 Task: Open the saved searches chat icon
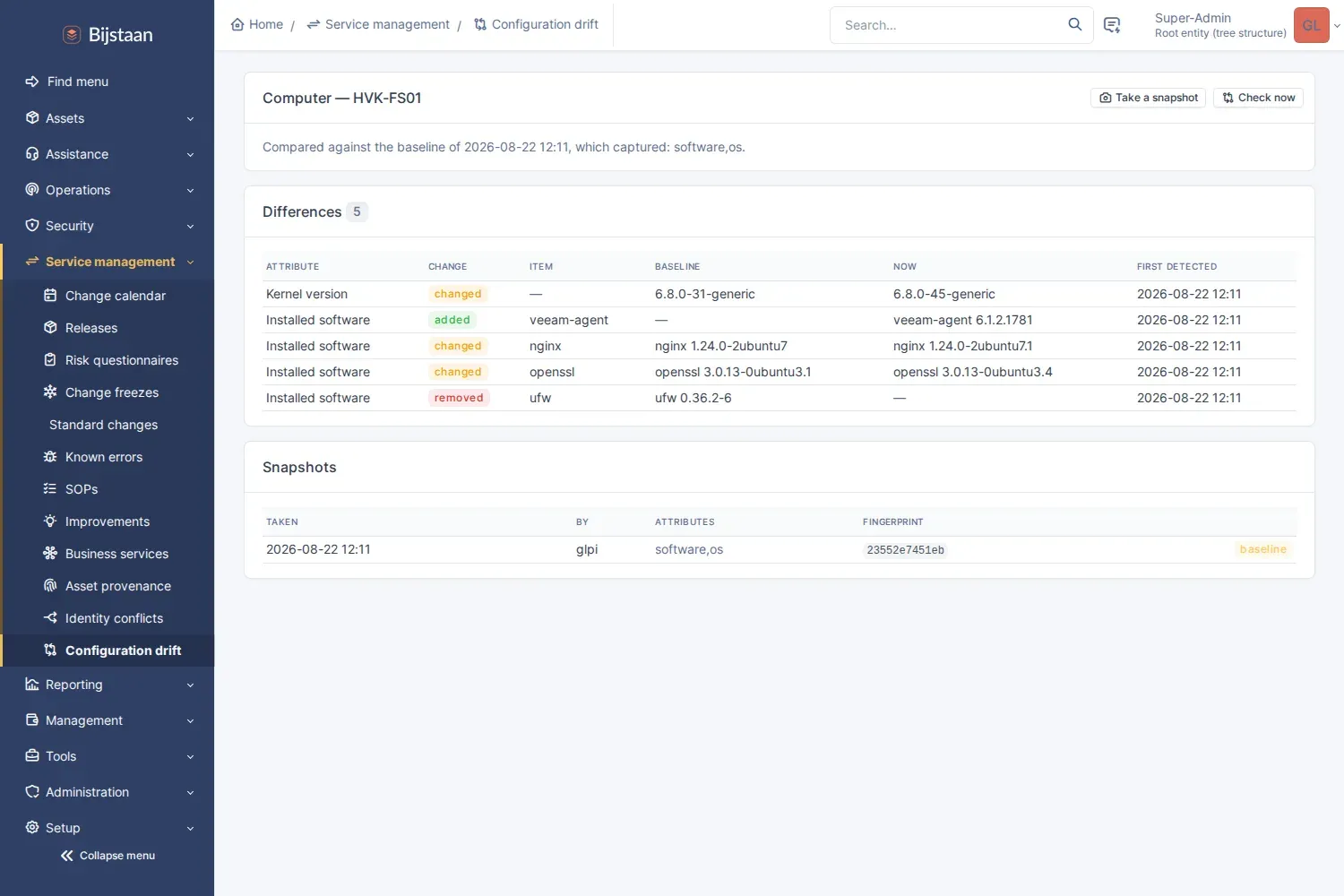[x=1112, y=25]
